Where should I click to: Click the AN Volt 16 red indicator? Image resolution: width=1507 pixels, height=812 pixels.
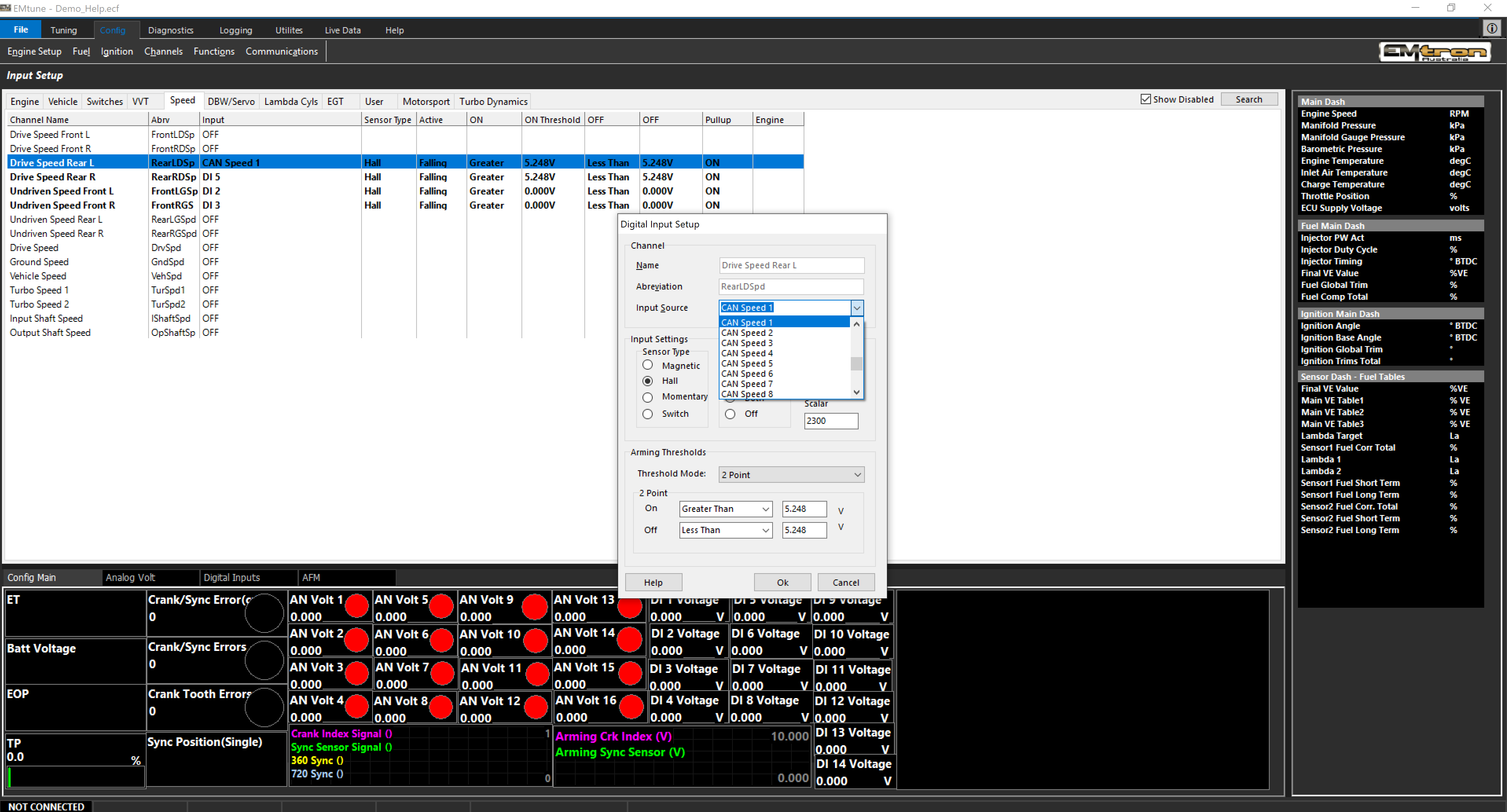click(x=631, y=707)
